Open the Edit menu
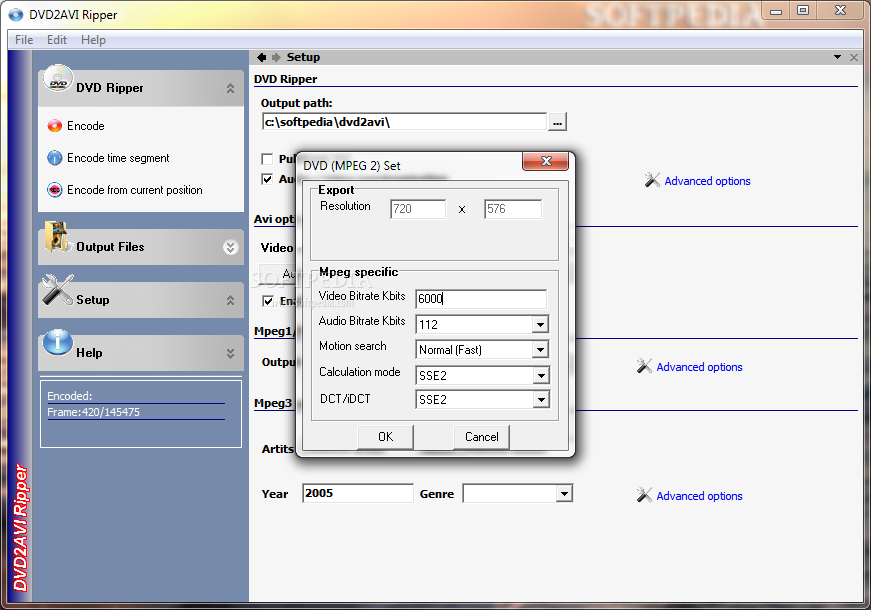The width and height of the screenshot is (871, 610). [57, 40]
